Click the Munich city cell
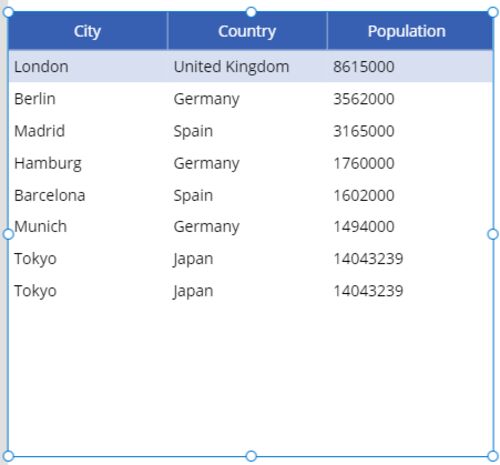The height and width of the screenshot is (465, 500). click(x=41, y=227)
